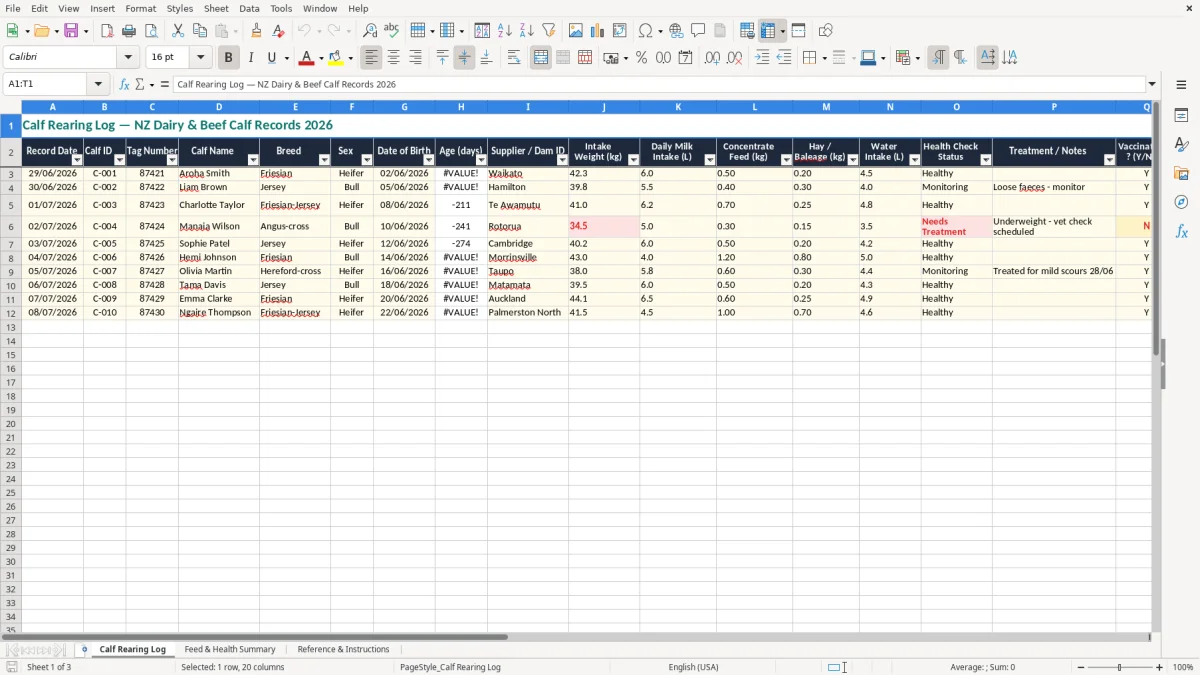The width and height of the screenshot is (1200, 675).
Task: Click the Clear Direct Formatting icon
Action: (279, 31)
